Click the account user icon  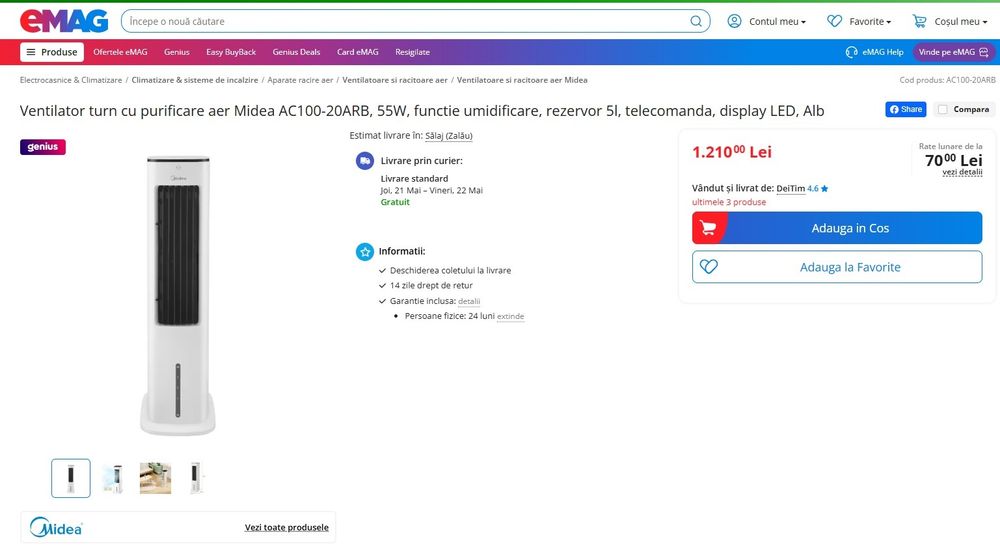pos(734,21)
